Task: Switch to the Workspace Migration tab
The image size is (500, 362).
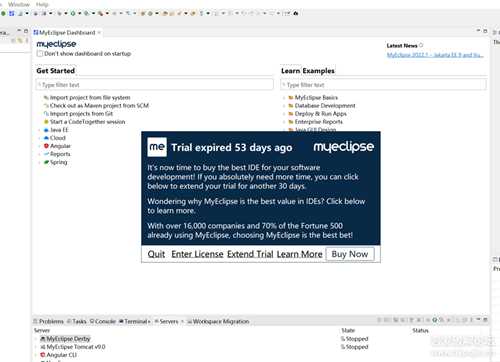Action: 218,321
